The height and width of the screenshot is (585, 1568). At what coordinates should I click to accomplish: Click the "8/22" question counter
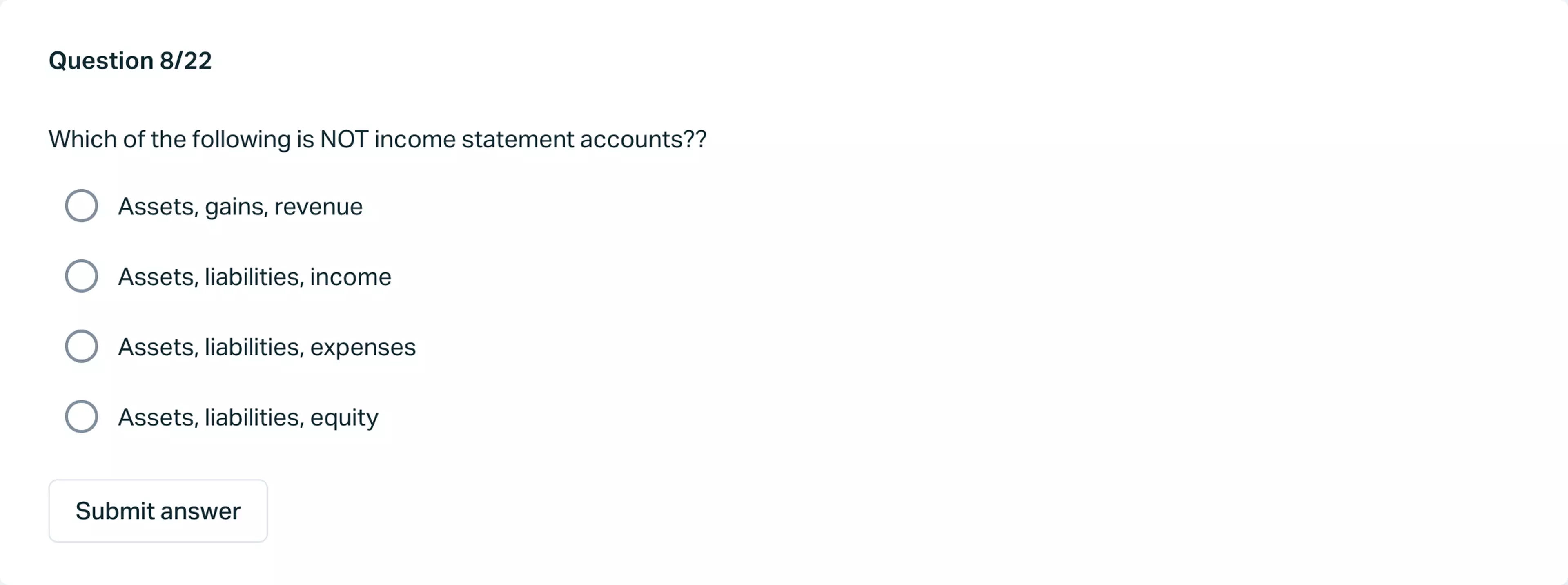coord(186,61)
